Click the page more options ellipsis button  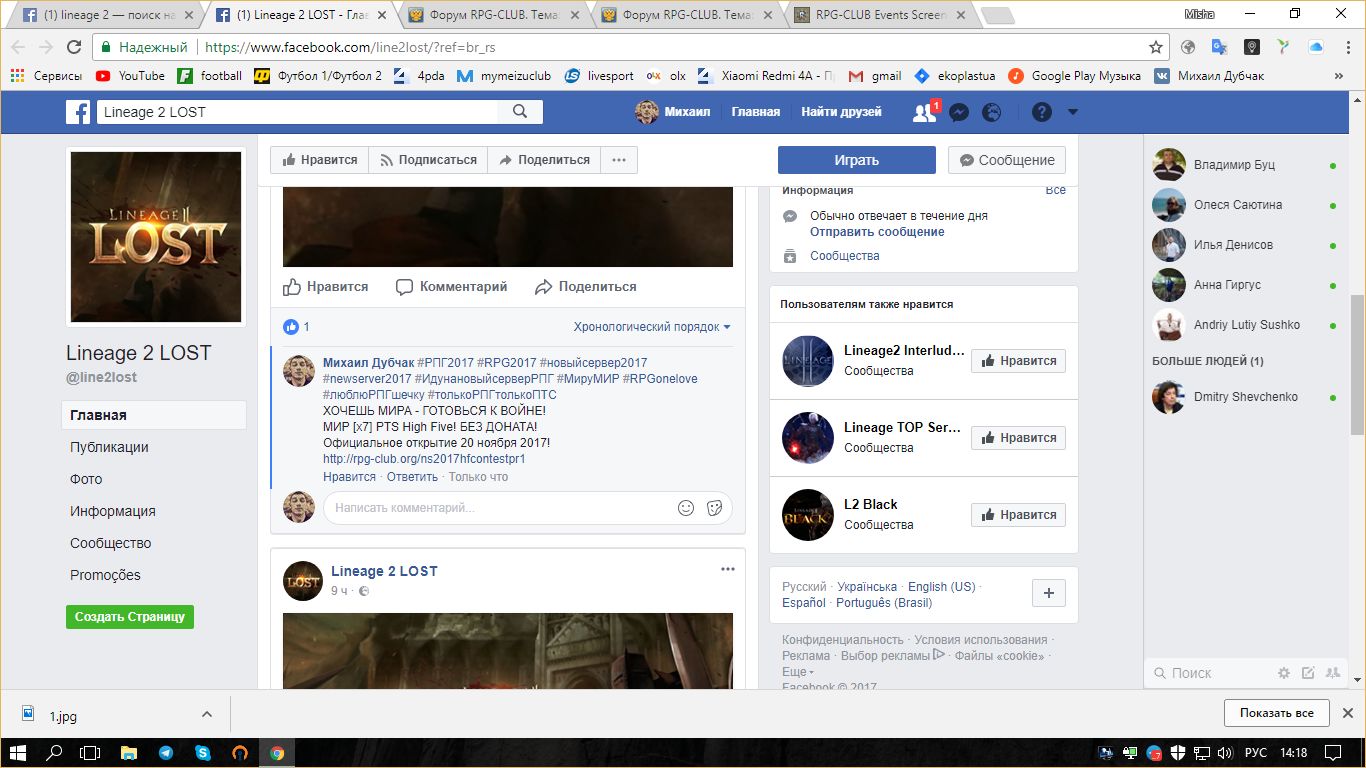[619, 160]
